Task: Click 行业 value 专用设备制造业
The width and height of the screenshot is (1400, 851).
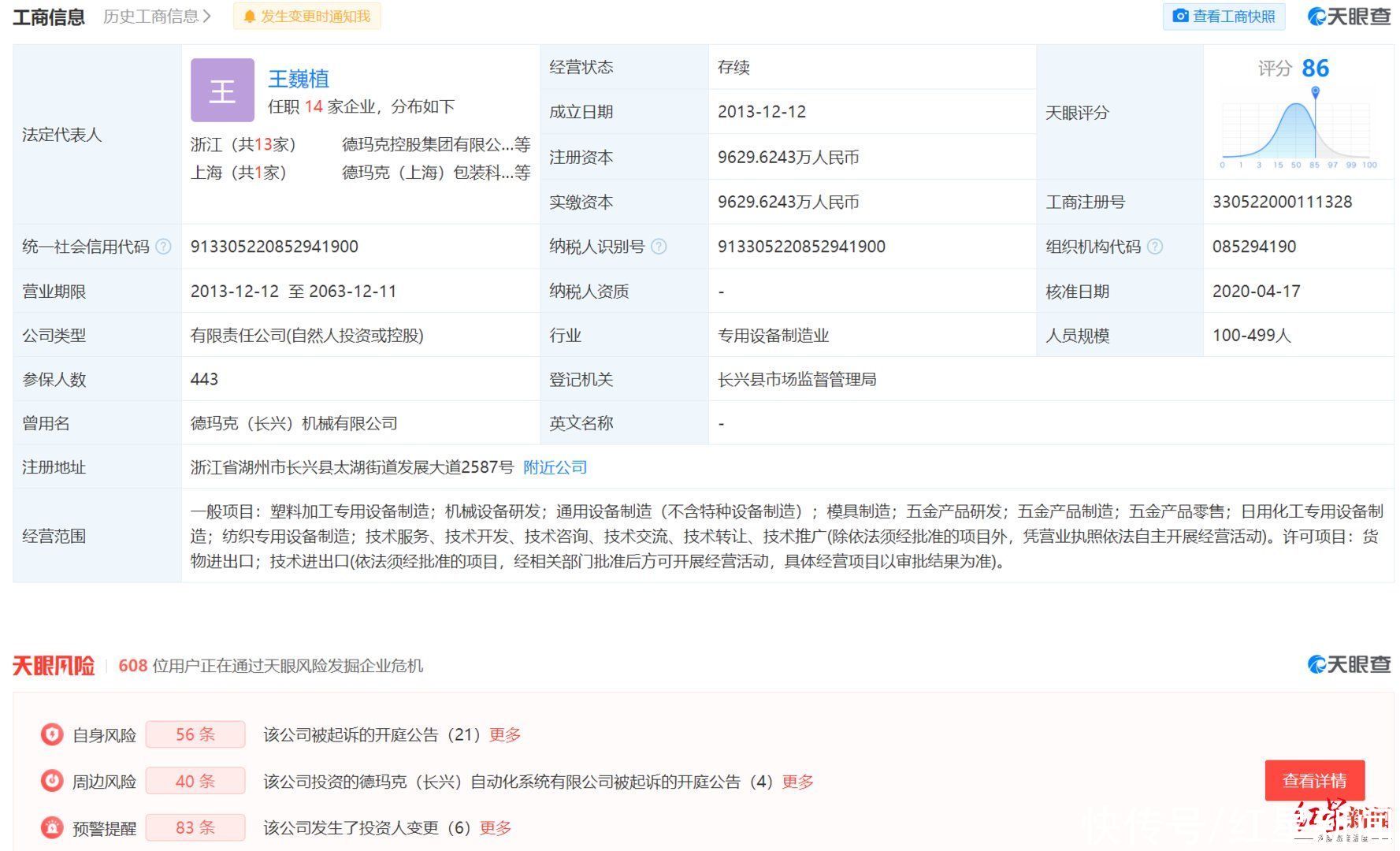Action: tap(773, 336)
